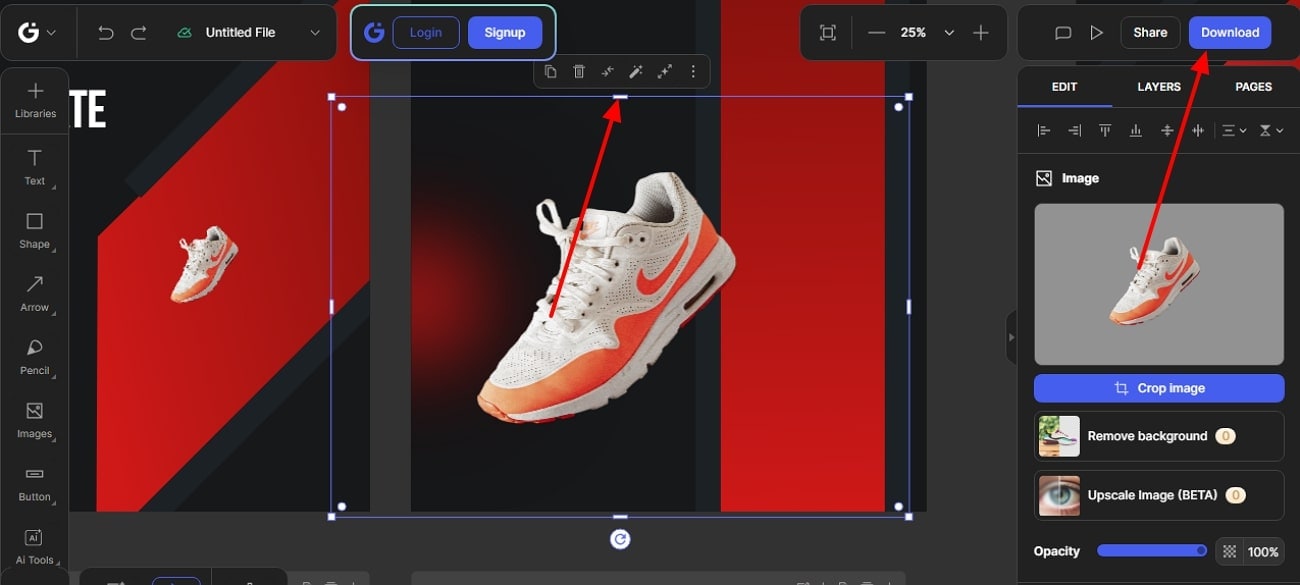The image size is (1300, 585).
Task: Open the three-dot more options menu
Action: coord(693,71)
